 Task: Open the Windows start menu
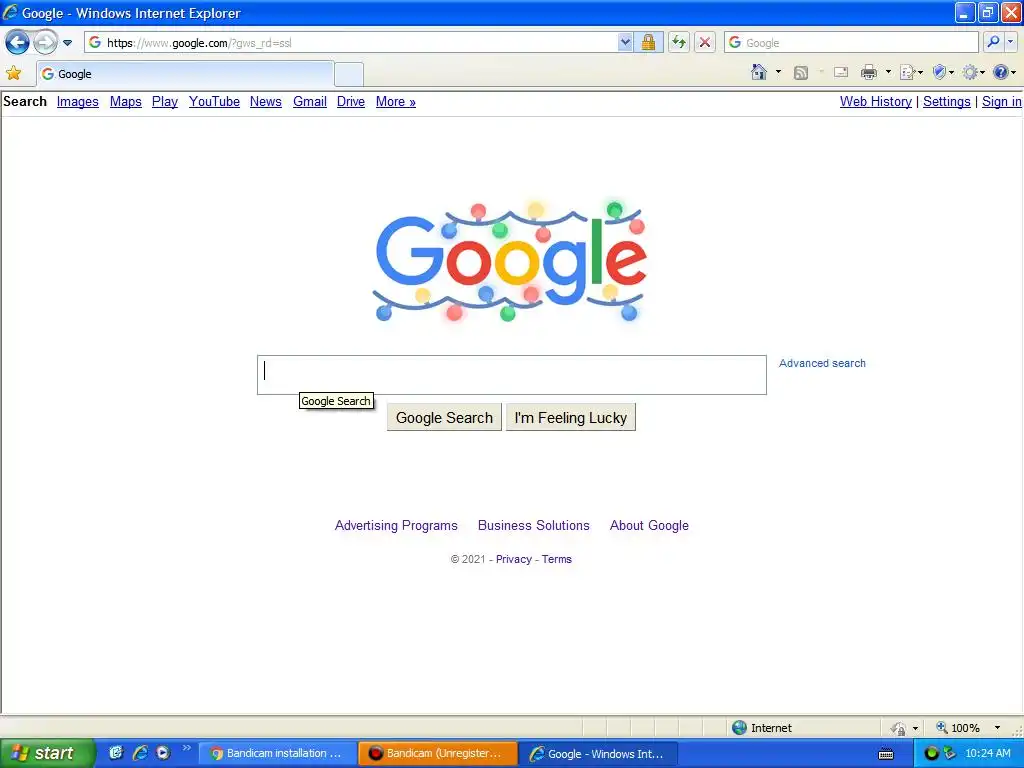point(47,754)
